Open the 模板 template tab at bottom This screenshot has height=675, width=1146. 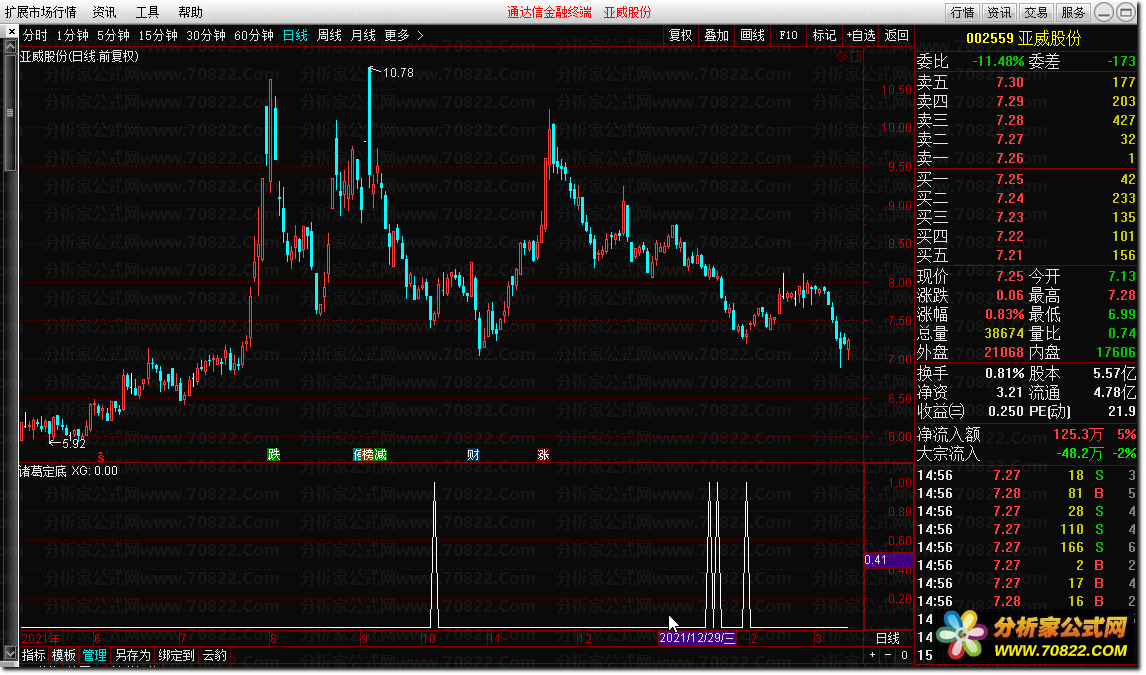click(x=64, y=655)
